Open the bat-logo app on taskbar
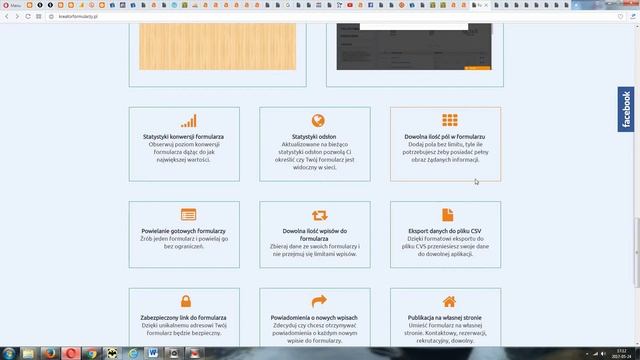640x360 pixels. click(x=112, y=353)
